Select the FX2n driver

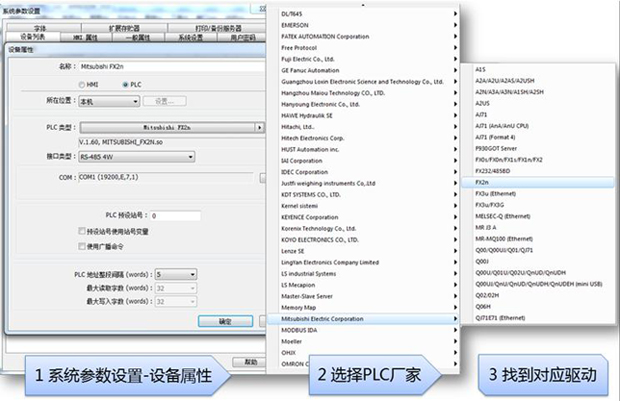click(x=538, y=182)
